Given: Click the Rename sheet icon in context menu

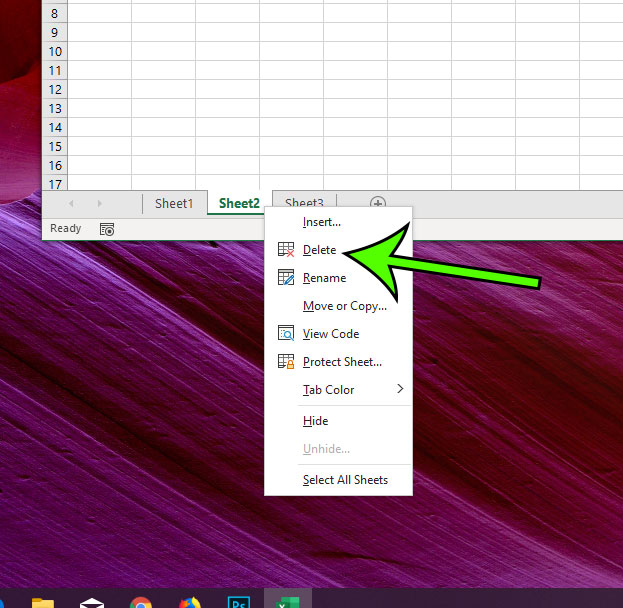Looking at the screenshot, I should (286, 277).
